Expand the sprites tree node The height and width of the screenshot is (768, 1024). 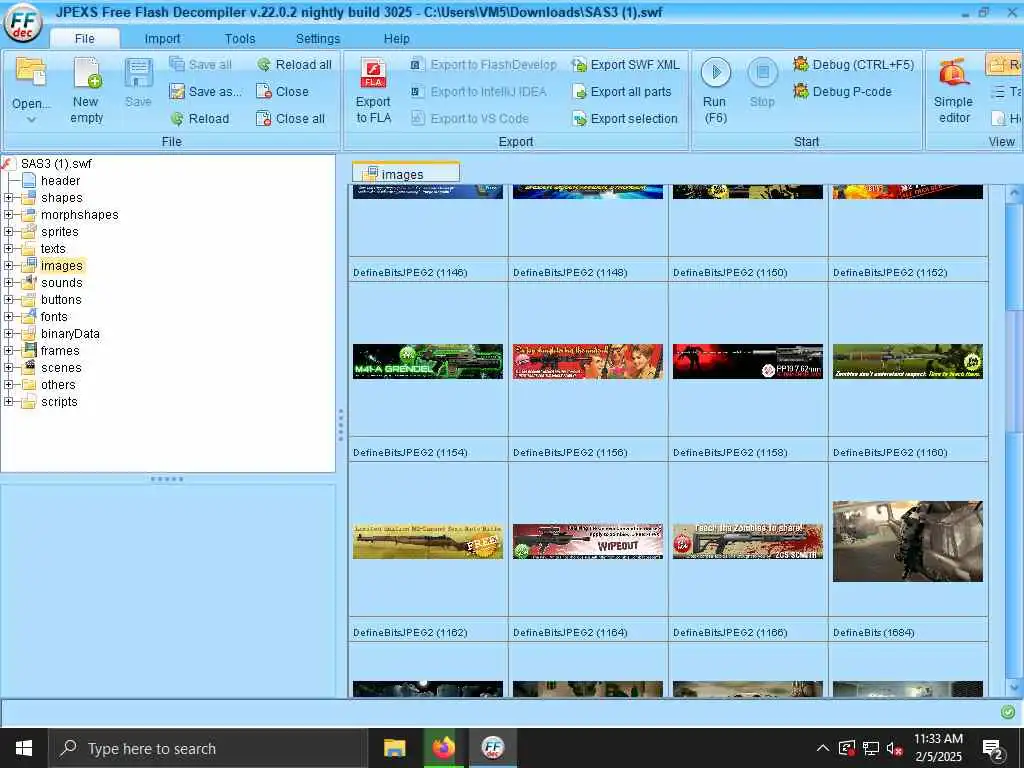8,231
